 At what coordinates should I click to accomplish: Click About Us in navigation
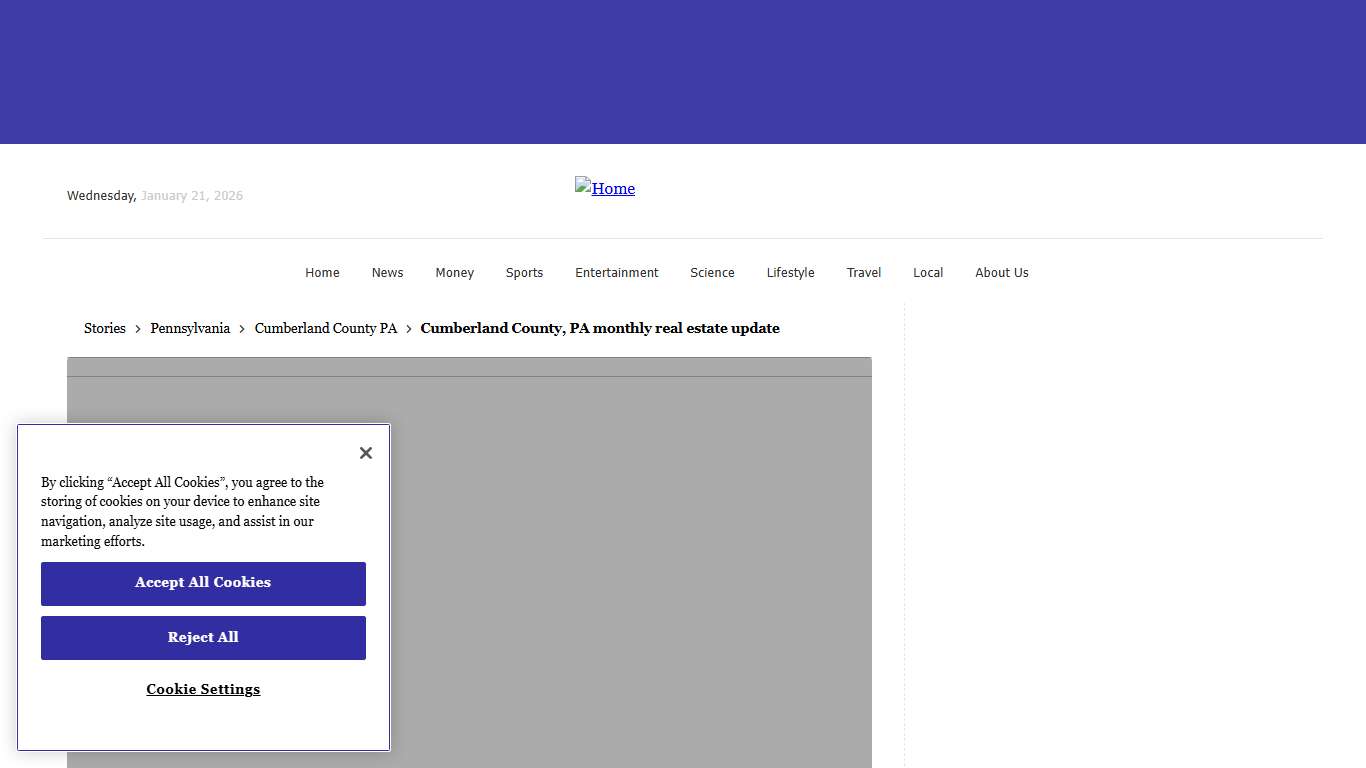coord(1001,273)
